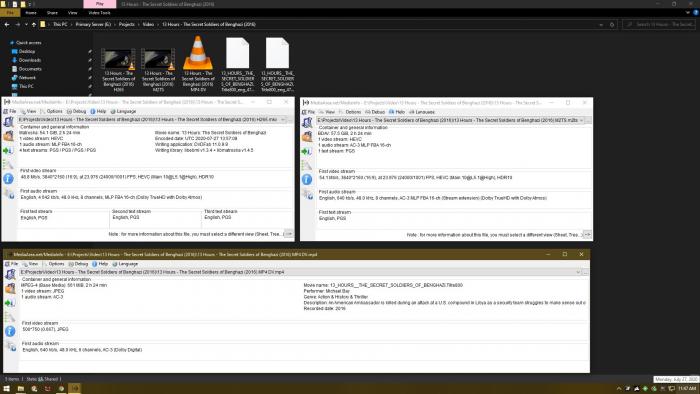Viewport: 700px width, 394px height.
Task: Click browse '...' button in M2TS MediaInfo window
Action: tap(588, 120)
